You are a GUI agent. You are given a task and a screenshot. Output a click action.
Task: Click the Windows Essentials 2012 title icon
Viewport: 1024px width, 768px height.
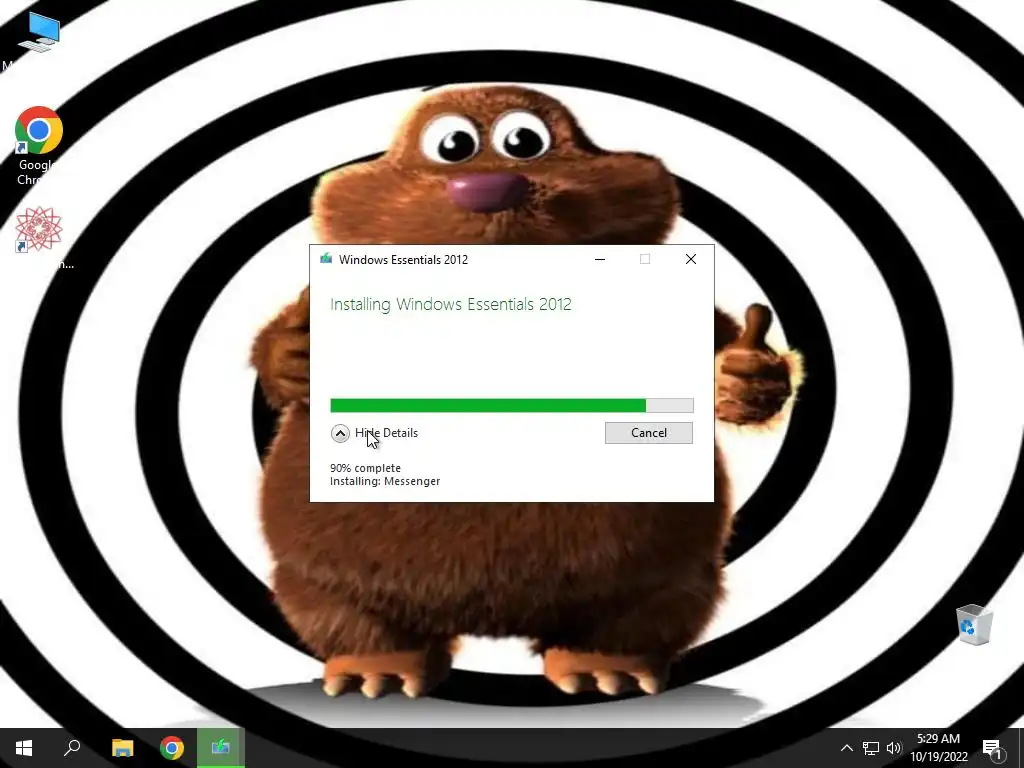[326, 259]
